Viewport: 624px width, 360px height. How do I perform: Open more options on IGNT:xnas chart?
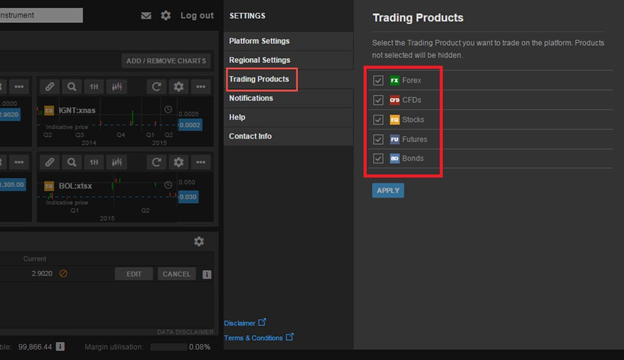(x=201, y=86)
